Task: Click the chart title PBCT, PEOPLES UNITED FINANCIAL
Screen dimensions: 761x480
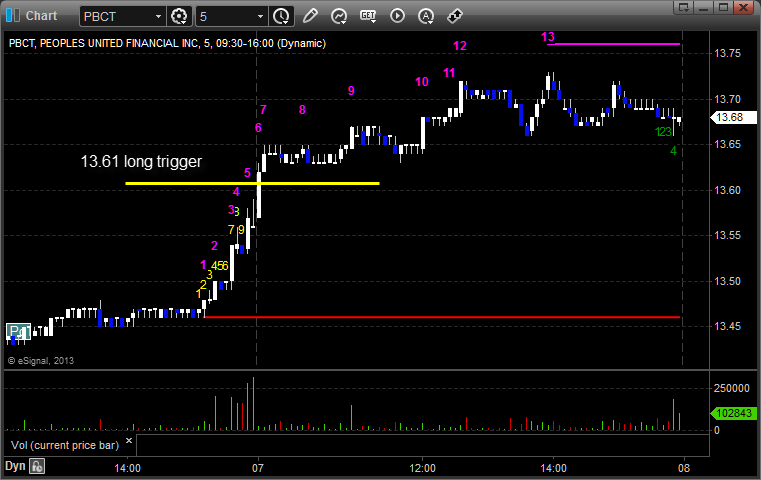Action: 167,43
